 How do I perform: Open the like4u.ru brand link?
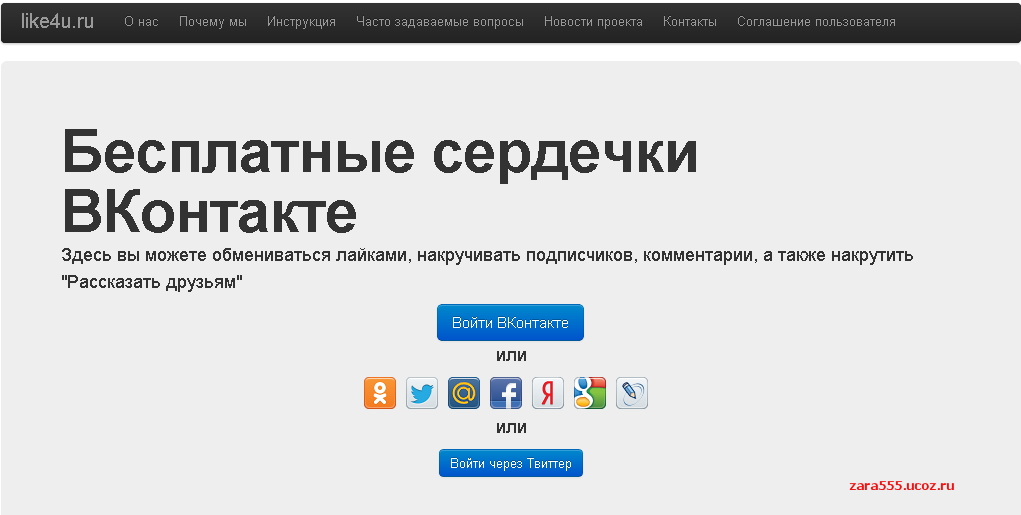pos(57,21)
